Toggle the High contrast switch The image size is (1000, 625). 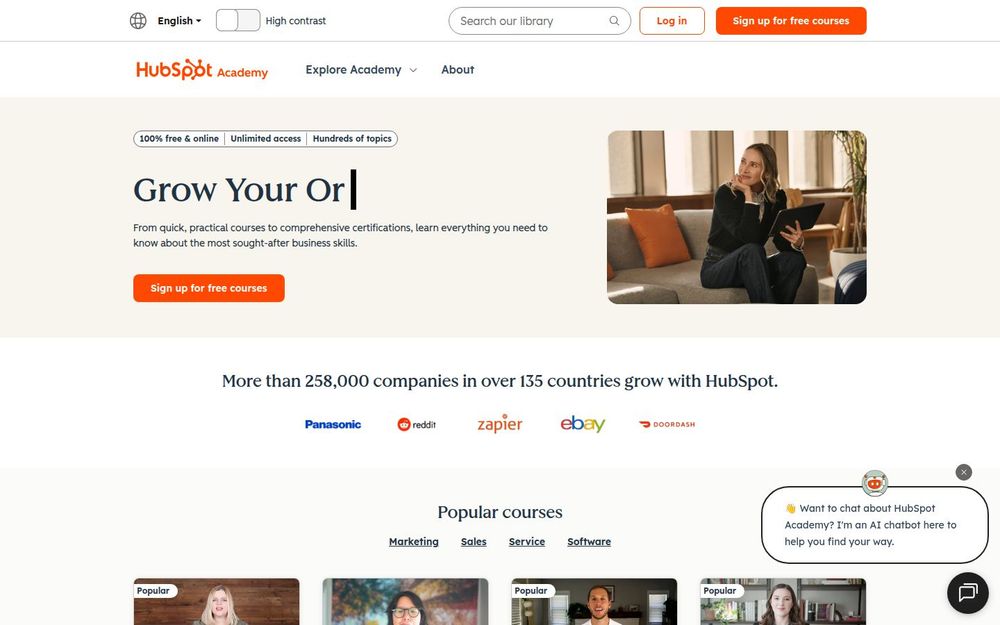click(x=238, y=20)
